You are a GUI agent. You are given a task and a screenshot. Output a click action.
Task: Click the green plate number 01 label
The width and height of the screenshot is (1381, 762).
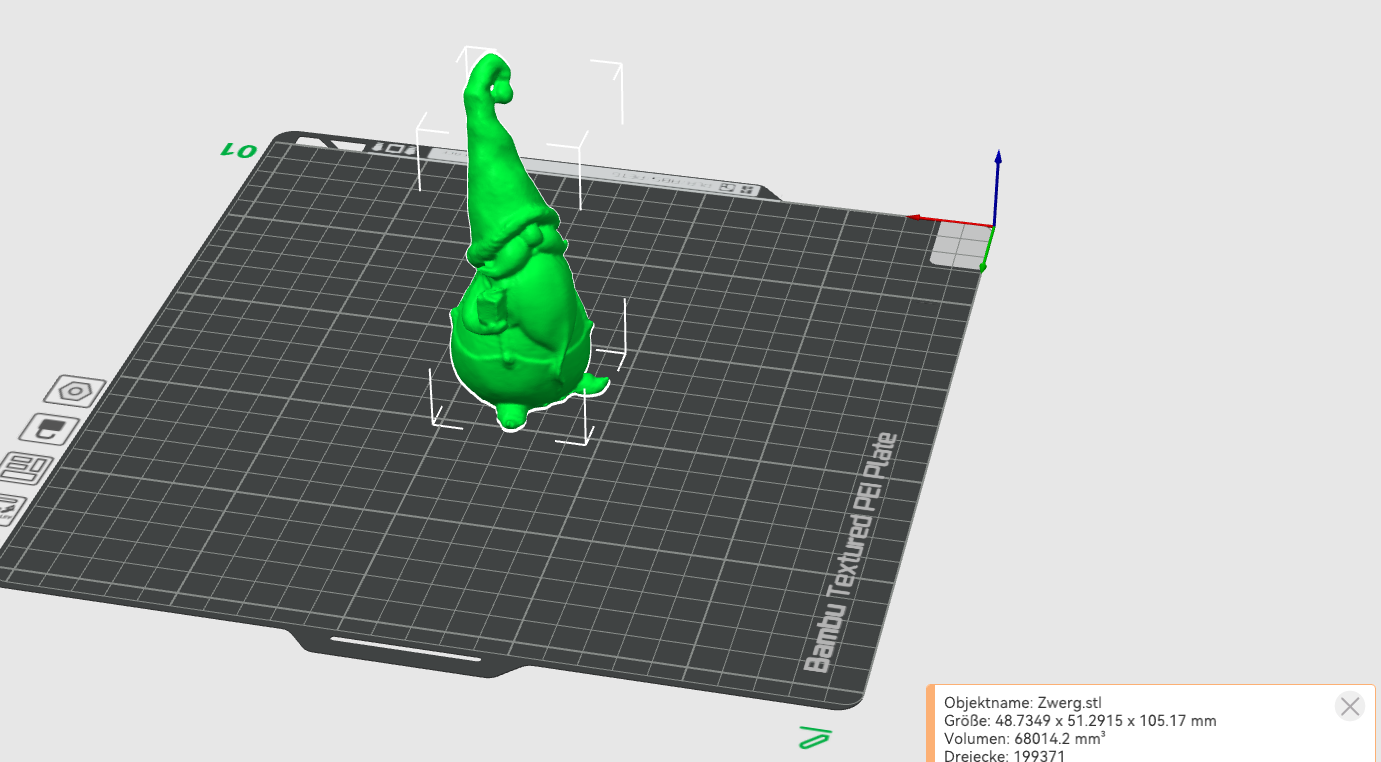pyautogui.click(x=240, y=150)
